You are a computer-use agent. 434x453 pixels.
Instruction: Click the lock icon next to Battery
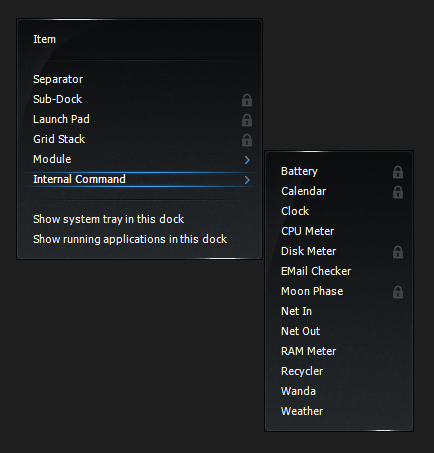(398, 172)
